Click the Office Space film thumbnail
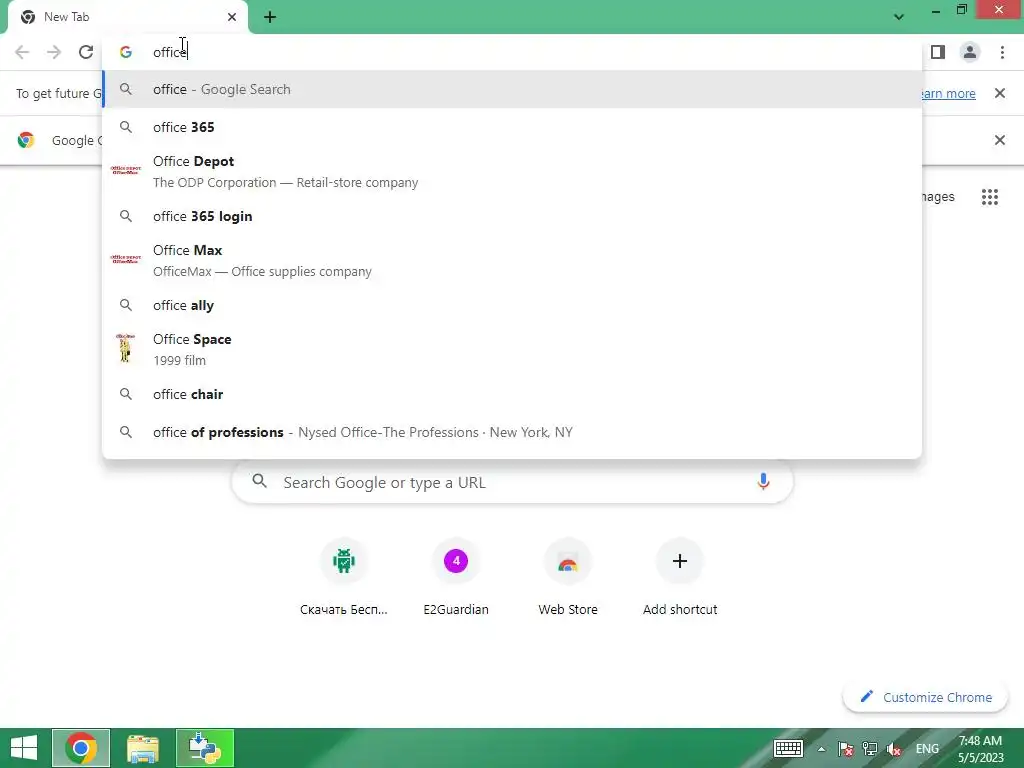The height and width of the screenshot is (768, 1024). click(125, 348)
